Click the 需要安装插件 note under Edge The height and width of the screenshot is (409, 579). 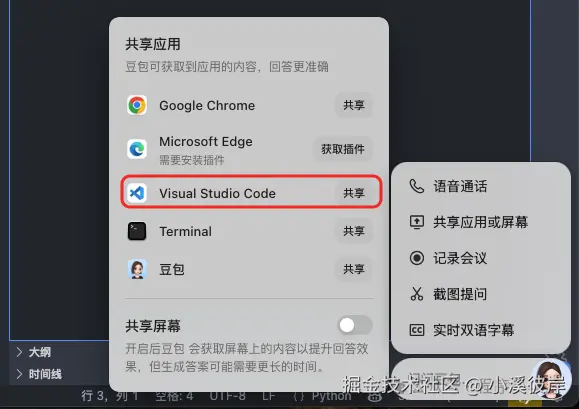[192, 160]
